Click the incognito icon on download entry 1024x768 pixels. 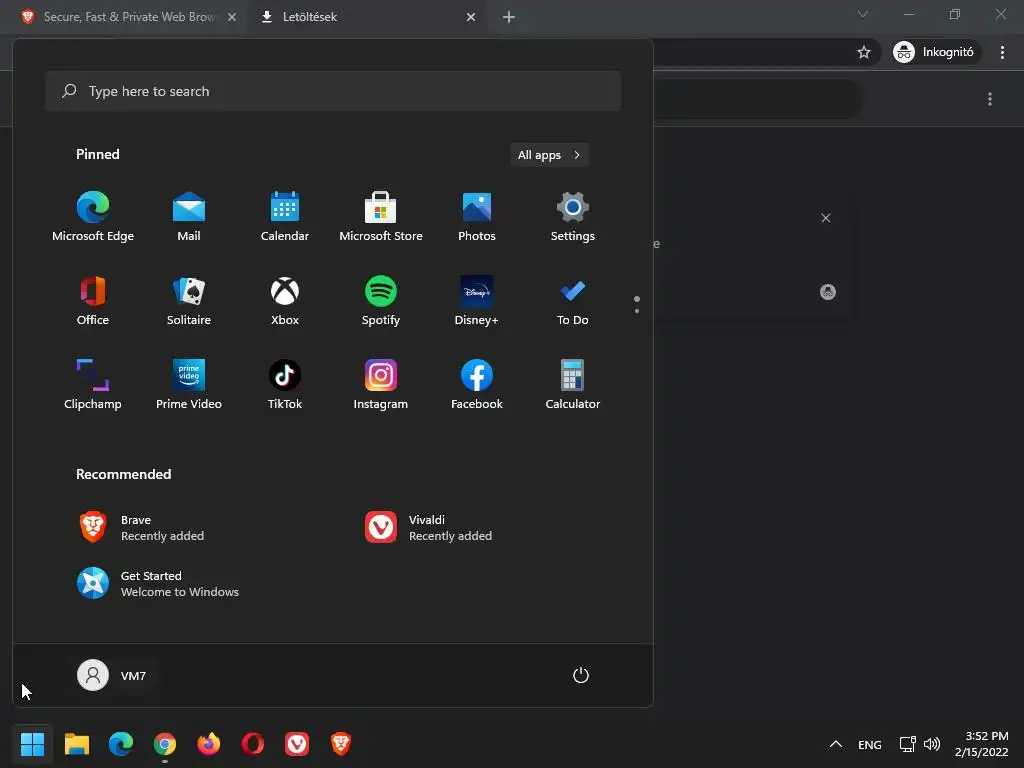827,292
